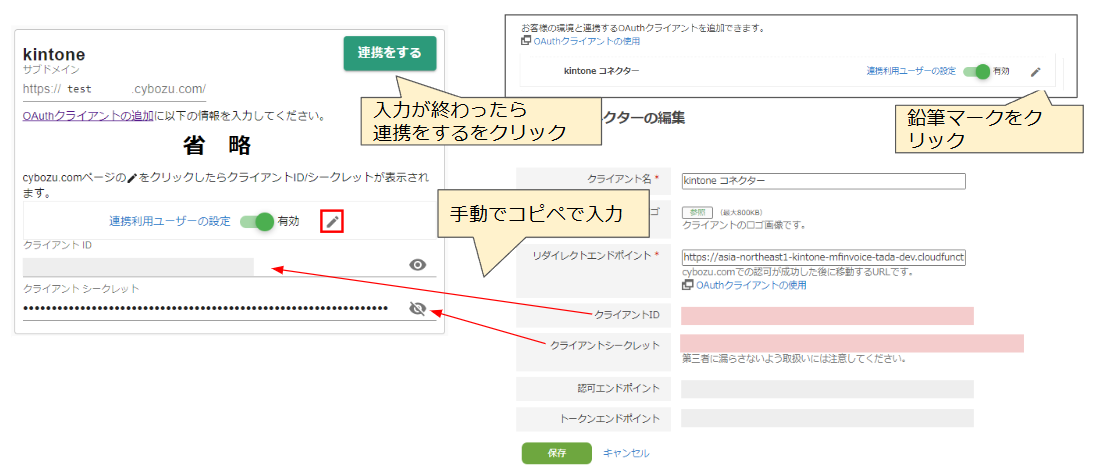Reveal the クライアント シークレット with crossed eye icon
Viewport: 1097px width, 473px height.
pos(418,308)
